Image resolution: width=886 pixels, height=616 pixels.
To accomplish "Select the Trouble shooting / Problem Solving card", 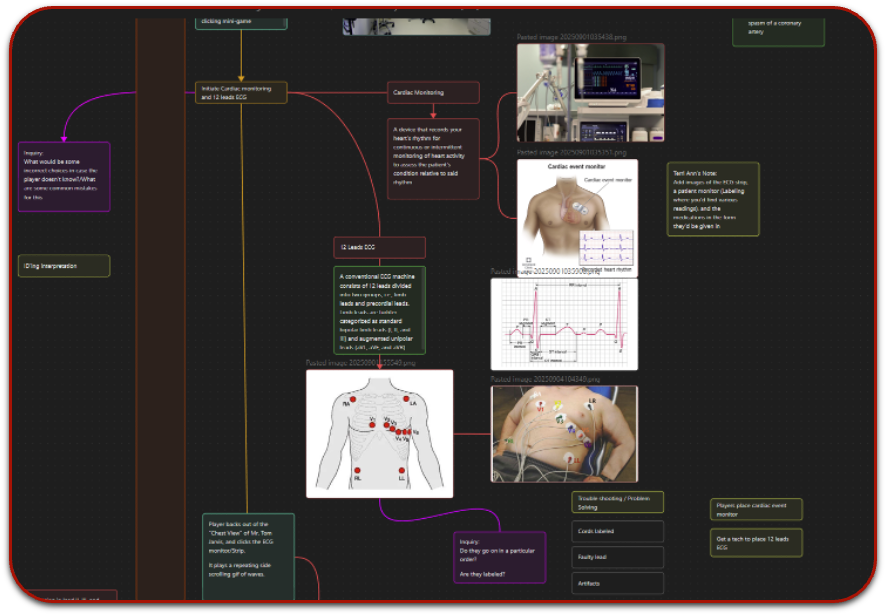I will click(618, 502).
